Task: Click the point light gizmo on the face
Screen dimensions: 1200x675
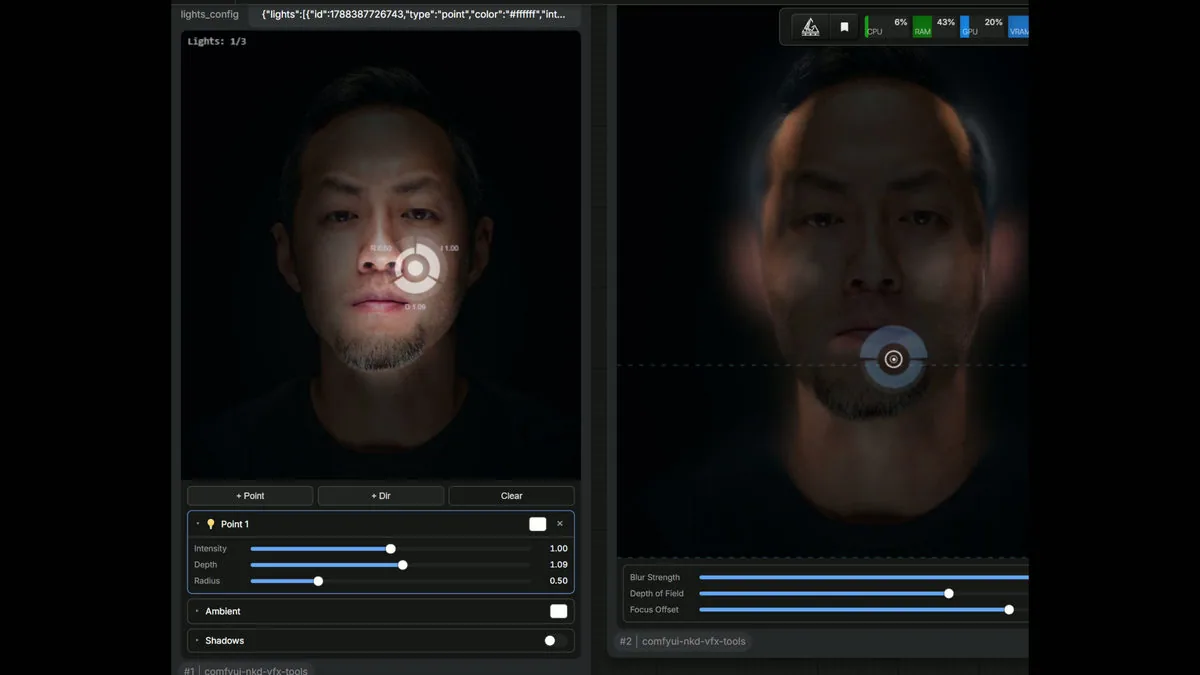Action: coord(417,268)
